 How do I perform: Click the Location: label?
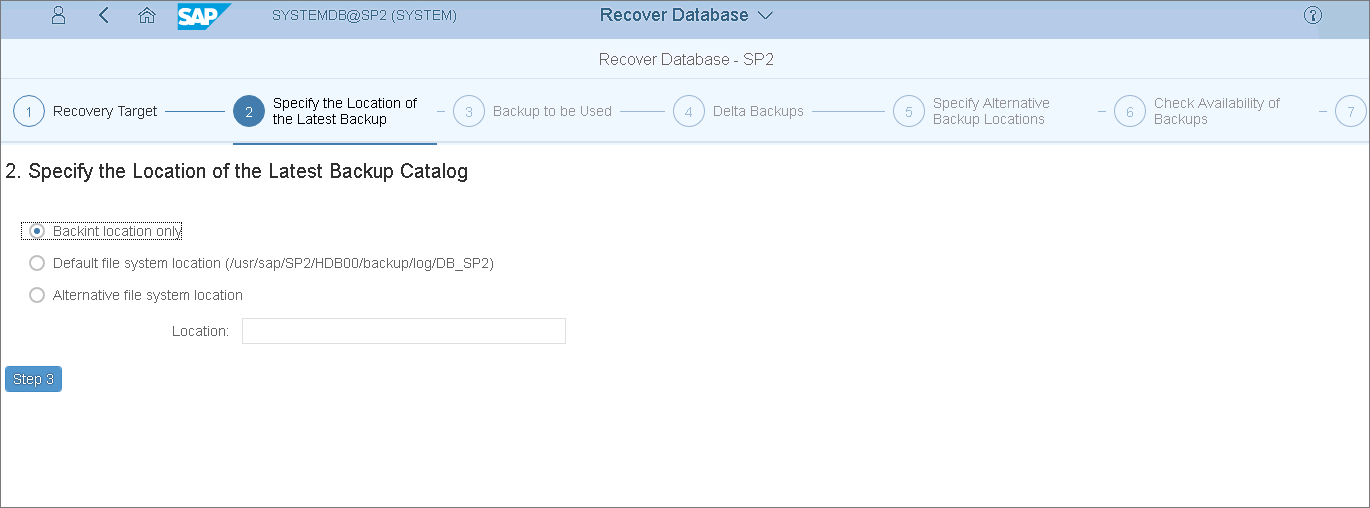tap(200, 331)
